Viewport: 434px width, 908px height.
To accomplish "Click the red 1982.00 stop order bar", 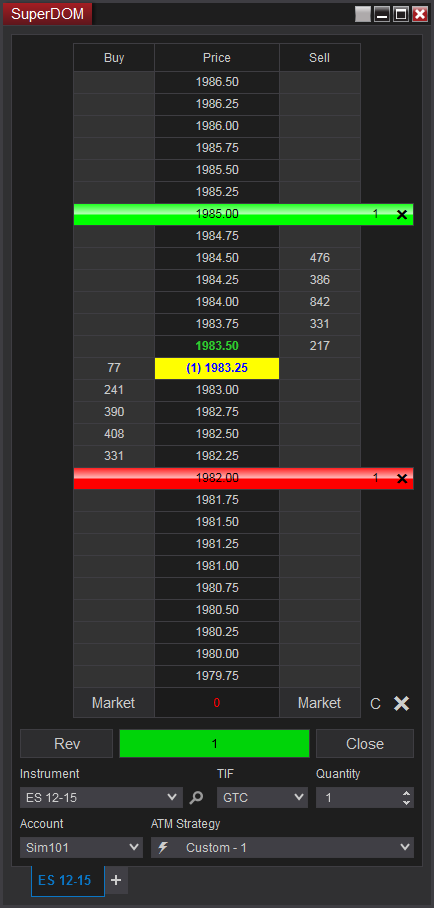I will 243,478.
